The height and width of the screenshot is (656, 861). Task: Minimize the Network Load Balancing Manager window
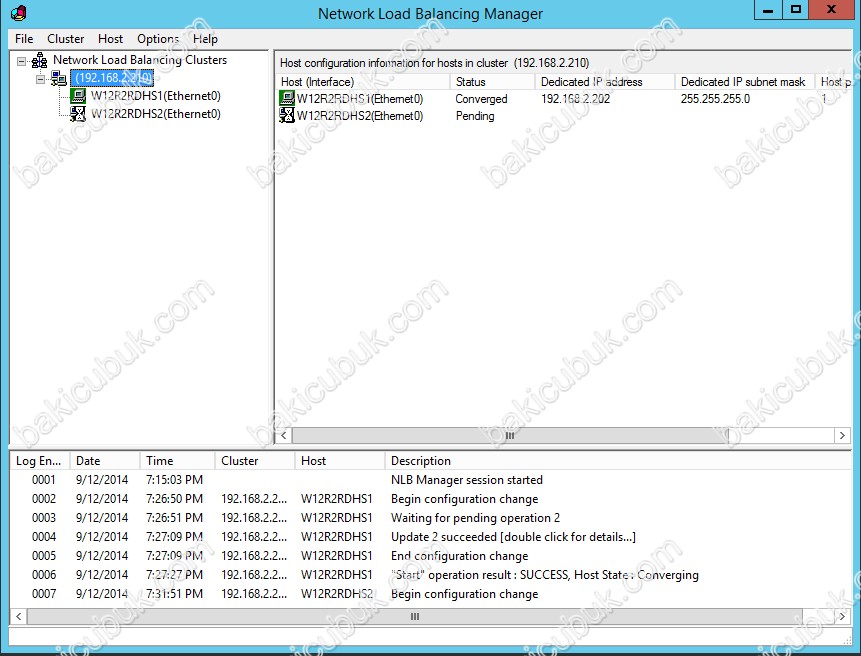pos(768,10)
